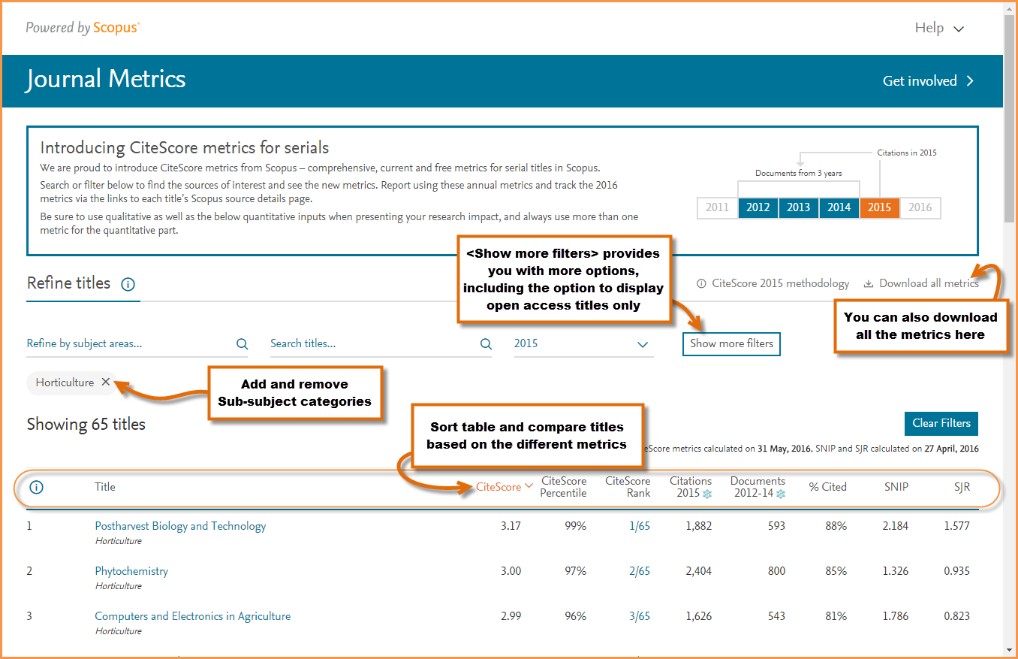Open the CiteScore 2015 methodology link

(780, 284)
